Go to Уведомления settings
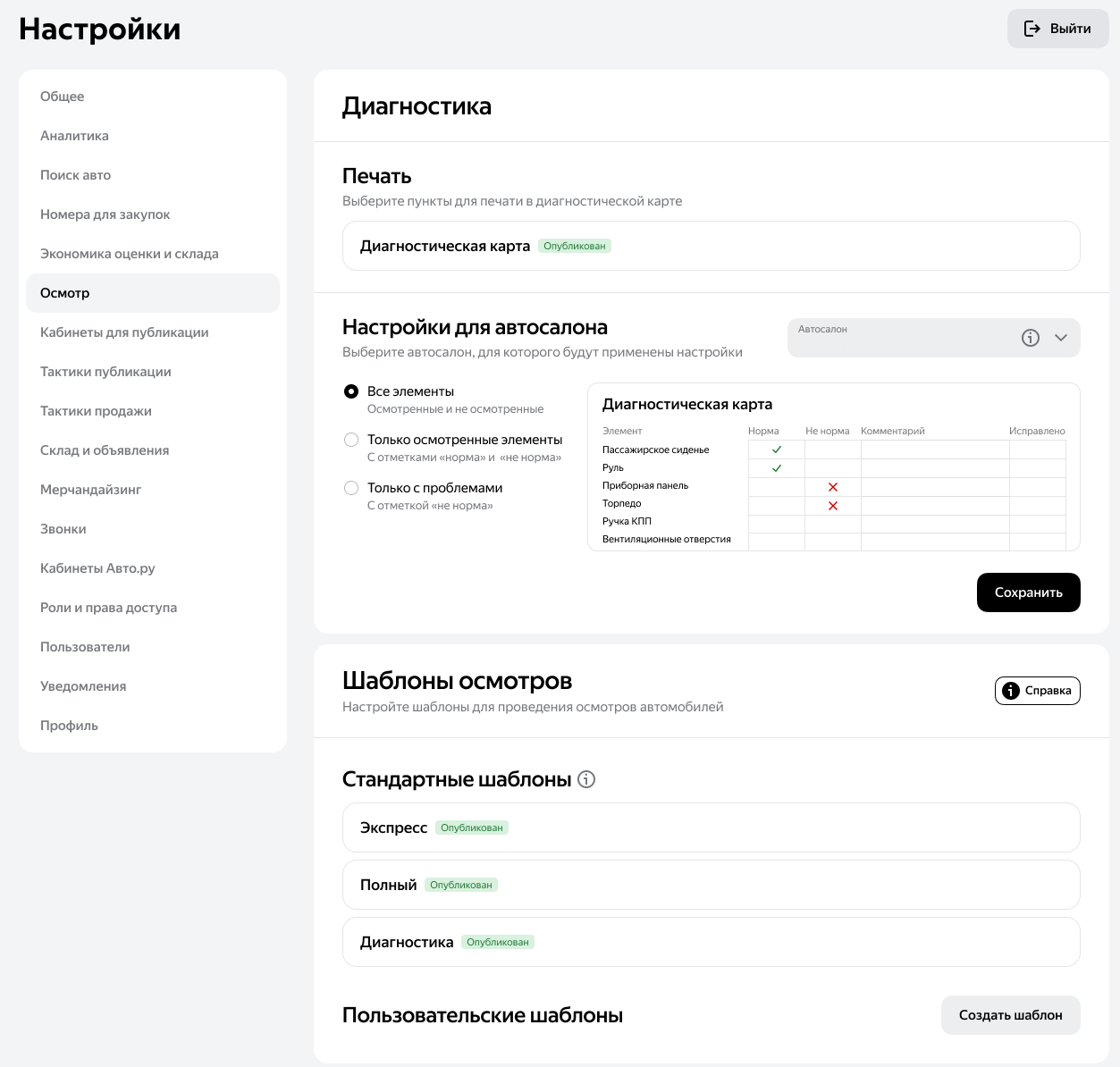Screen dimensions: 1120x1067 pyautogui.click(x=153, y=686)
